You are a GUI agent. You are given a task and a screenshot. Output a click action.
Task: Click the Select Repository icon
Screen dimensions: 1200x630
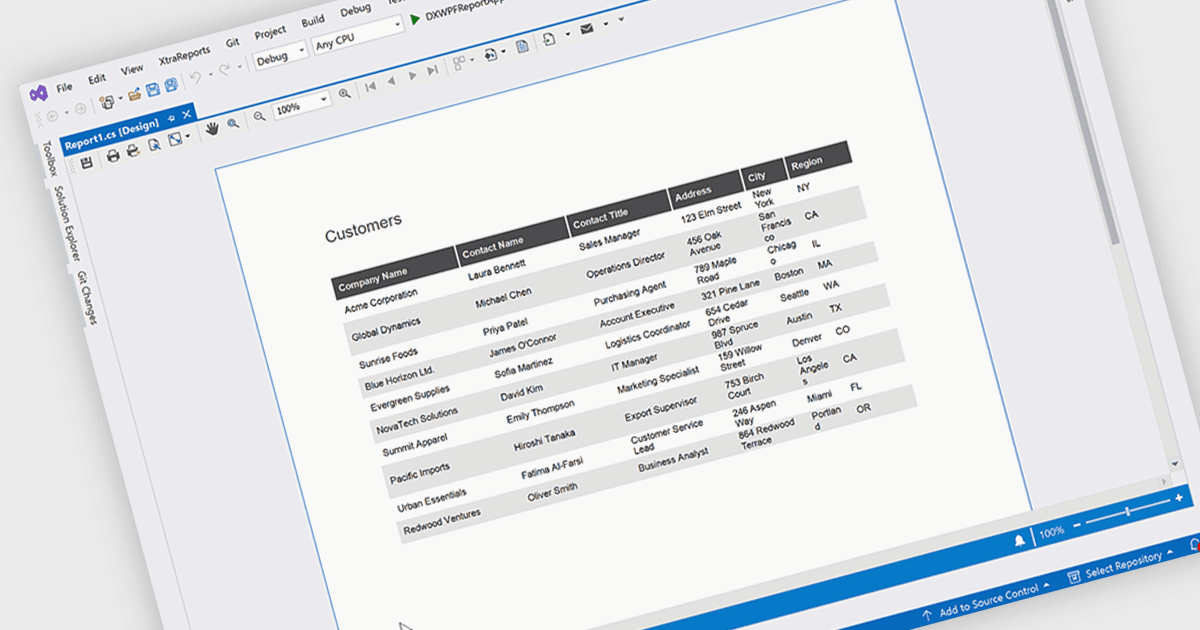coord(1074,575)
